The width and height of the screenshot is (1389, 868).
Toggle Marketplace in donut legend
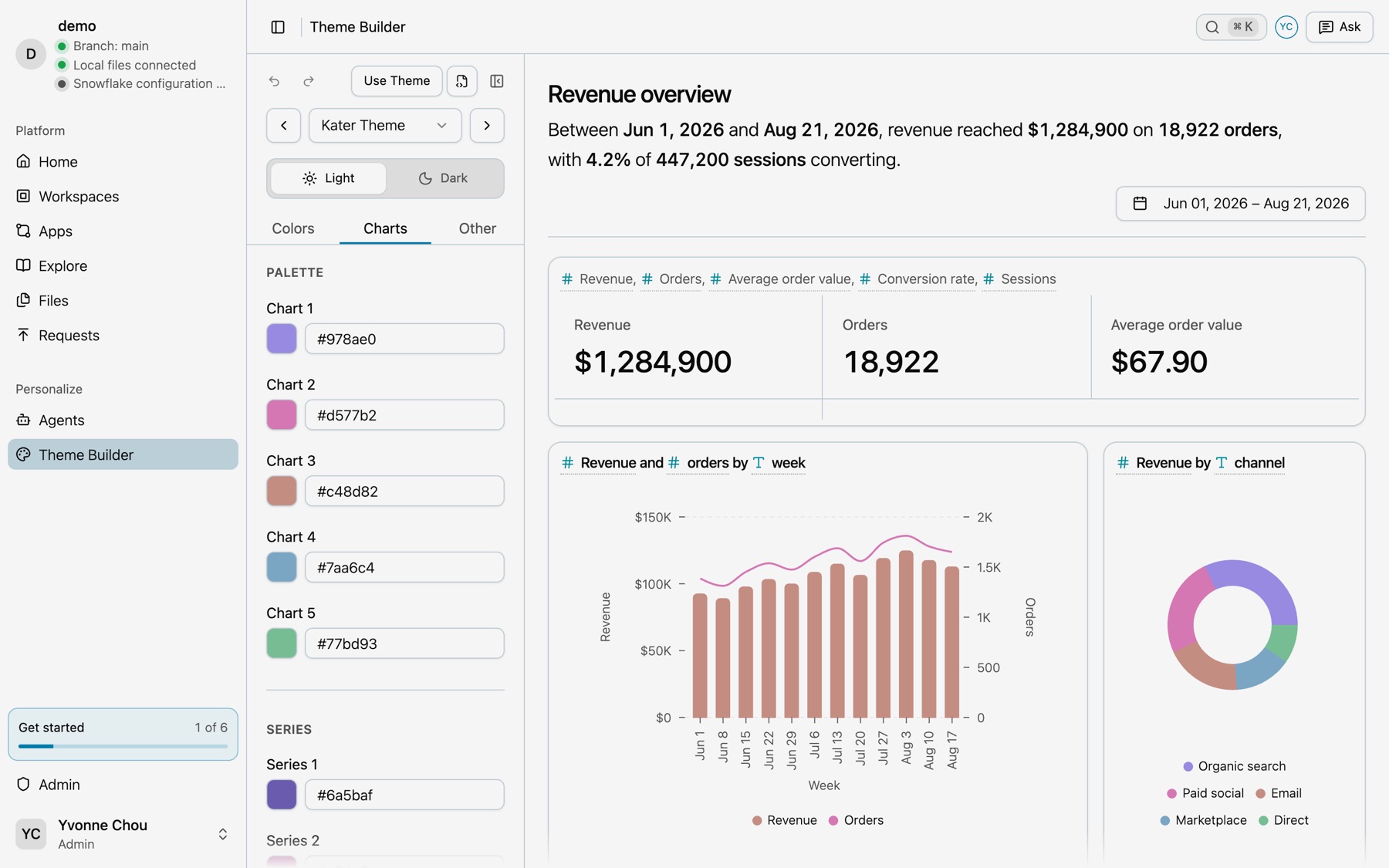[1203, 820]
